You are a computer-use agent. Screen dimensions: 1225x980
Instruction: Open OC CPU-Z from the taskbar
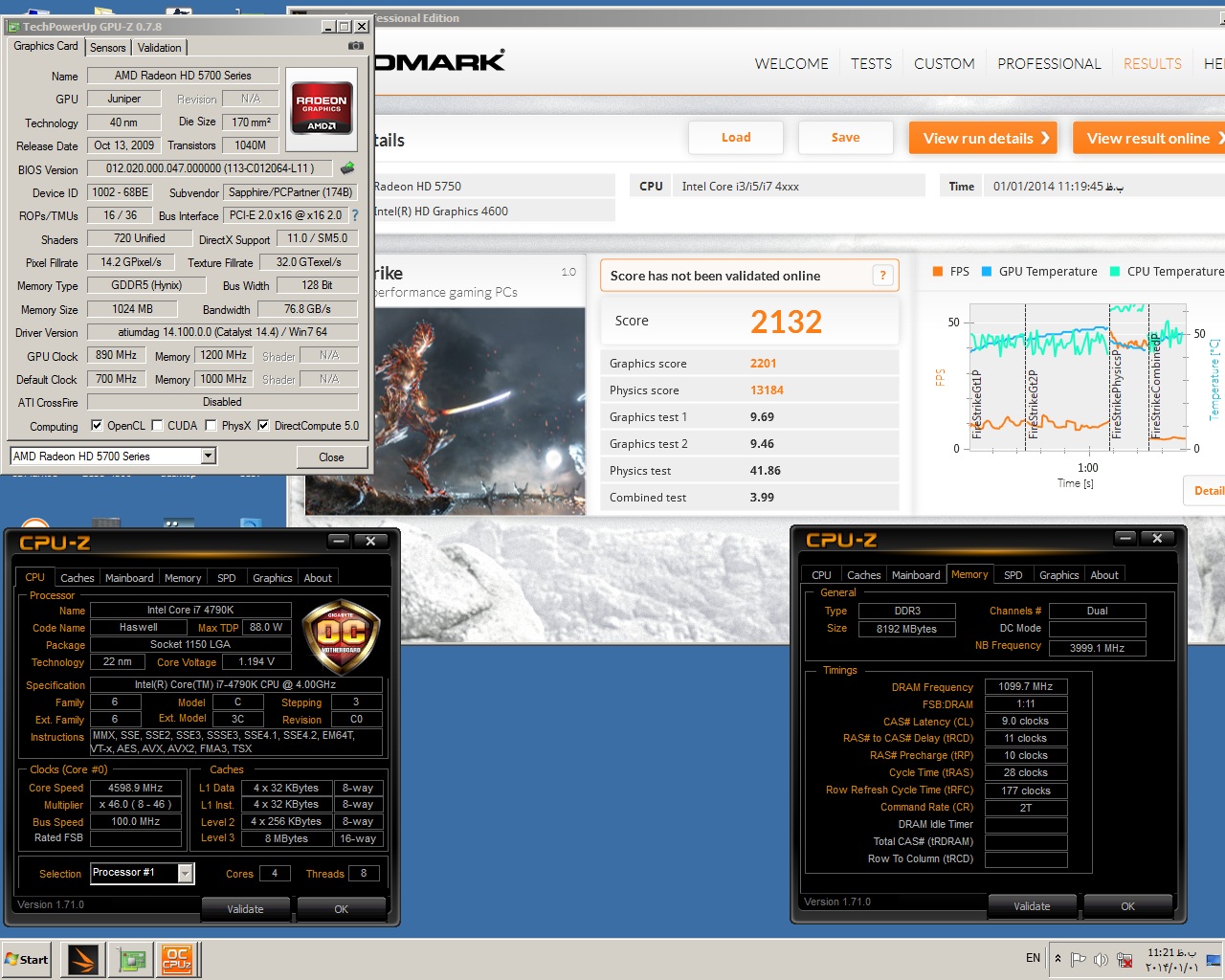[x=177, y=959]
